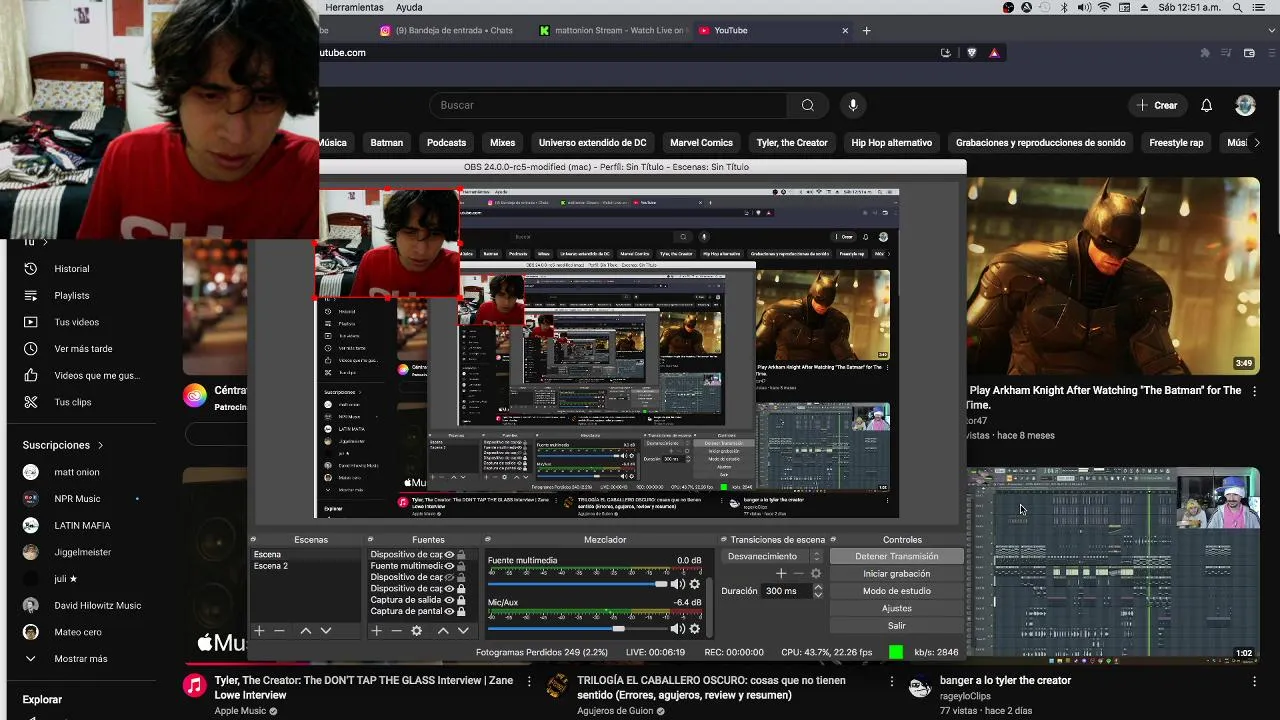The width and height of the screenshot is (1280, 720).
Task: Open Historial in YouTube sidebar
Action: [x=71, y=269]
